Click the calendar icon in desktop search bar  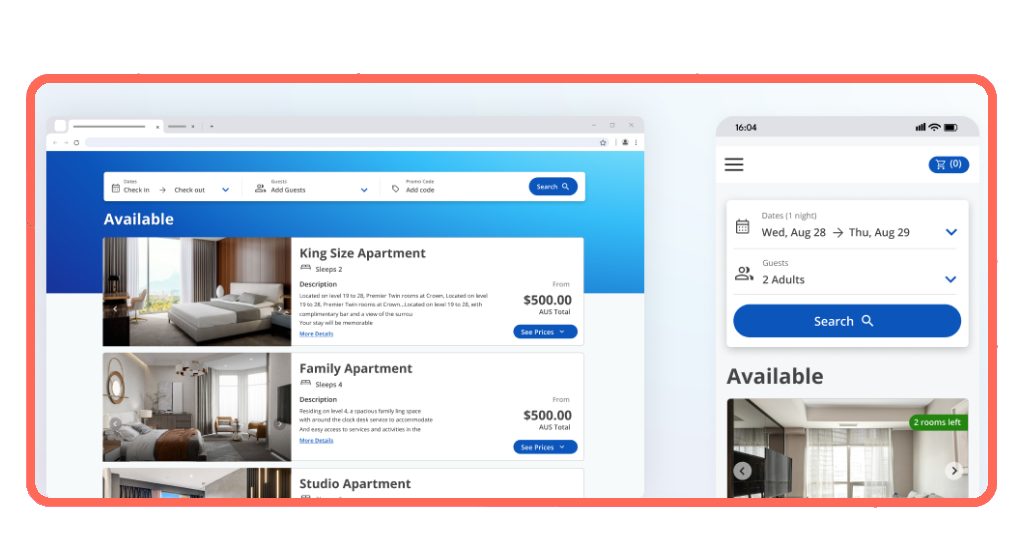[x=116, y=188]
